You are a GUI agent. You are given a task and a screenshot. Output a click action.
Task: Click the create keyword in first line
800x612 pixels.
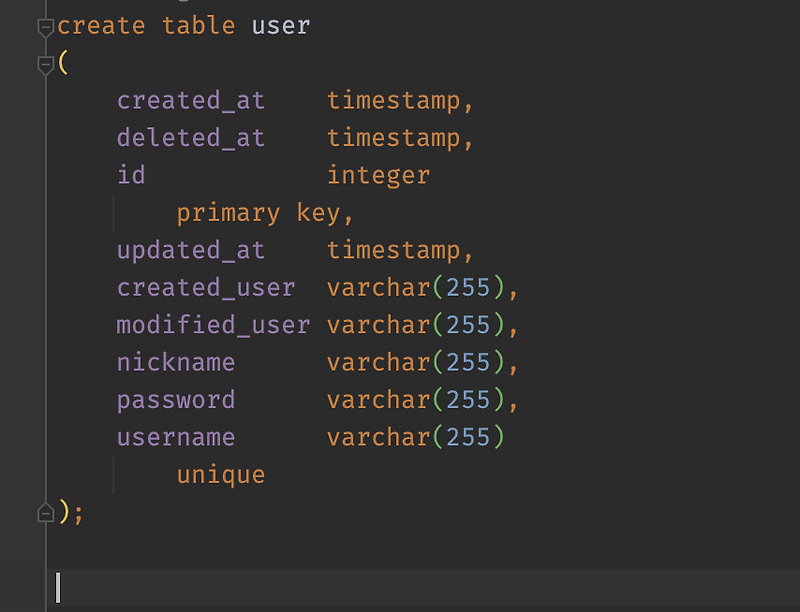pos(102,26)
